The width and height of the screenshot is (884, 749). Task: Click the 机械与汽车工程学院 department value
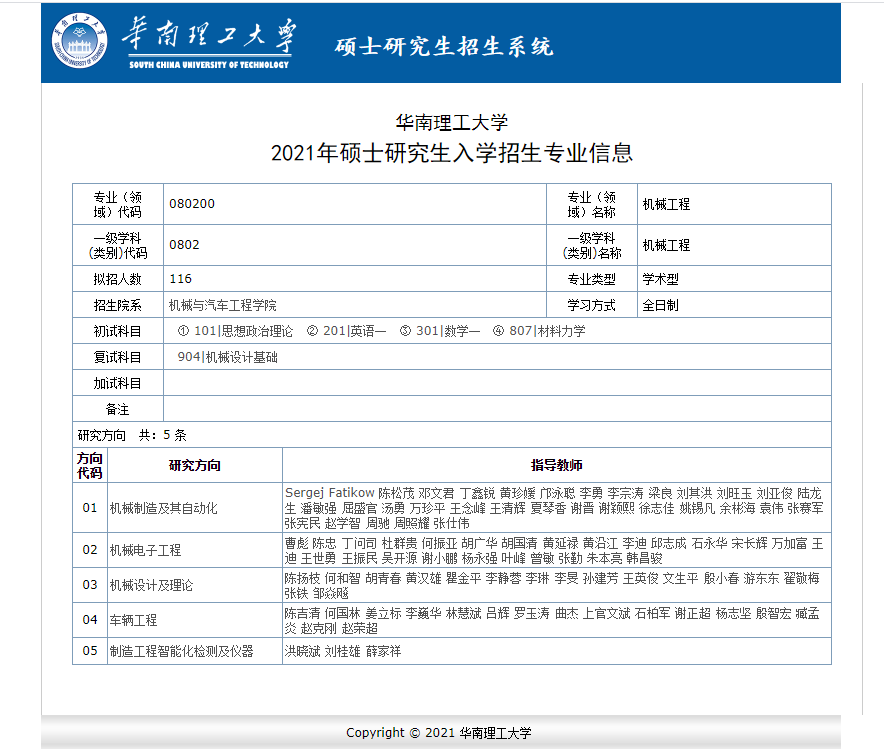223,305
